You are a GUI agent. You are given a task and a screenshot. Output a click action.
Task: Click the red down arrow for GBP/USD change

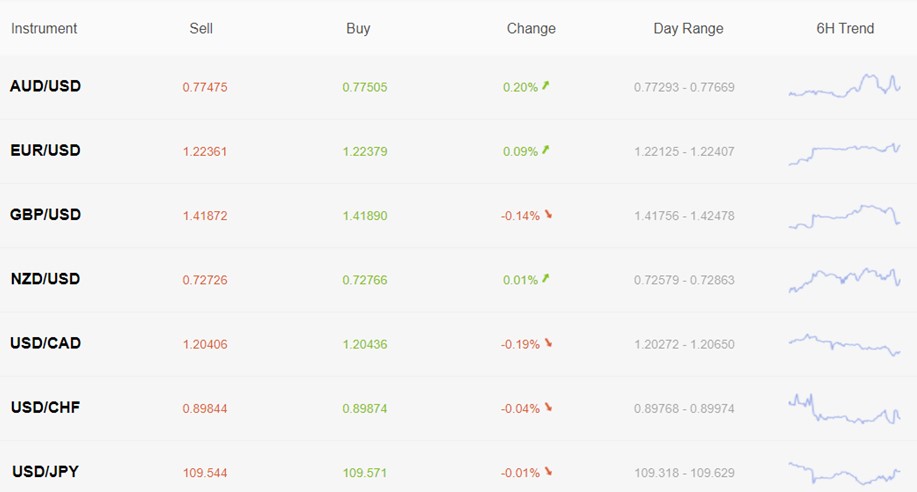click(548, 215)
